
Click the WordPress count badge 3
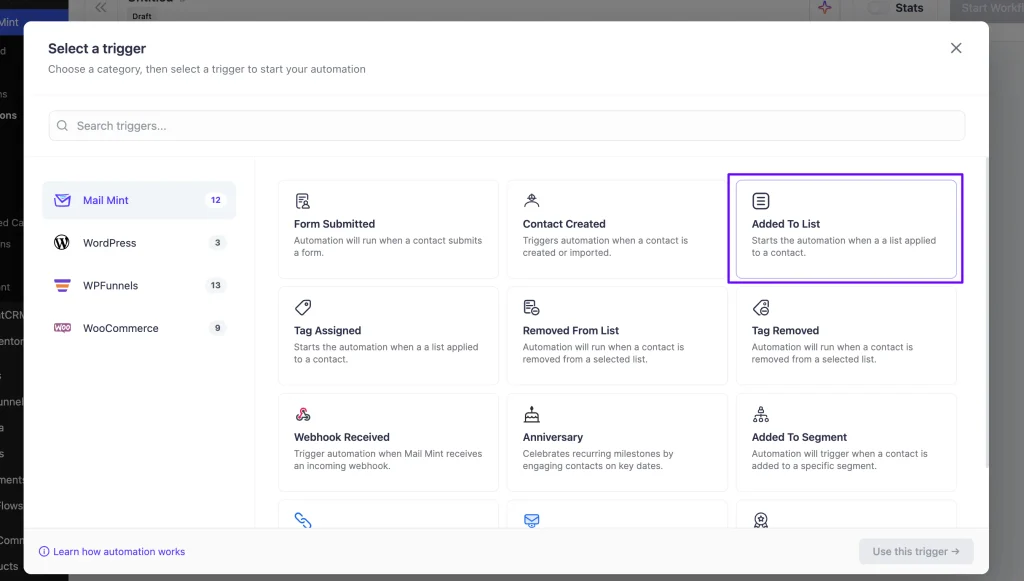tap(217, 243)
